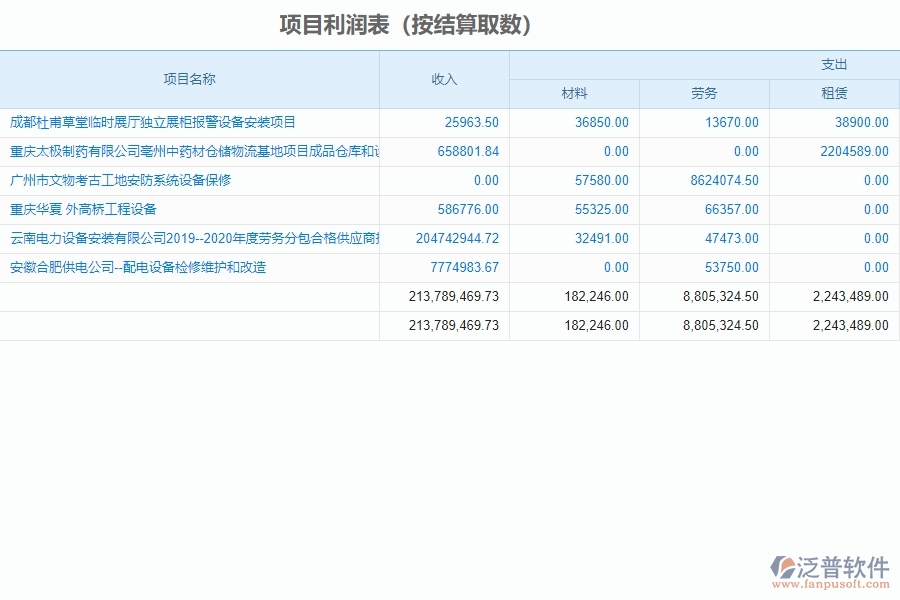
Task: Click the total materials 182,246.00
Action: (x=597, y=296)
